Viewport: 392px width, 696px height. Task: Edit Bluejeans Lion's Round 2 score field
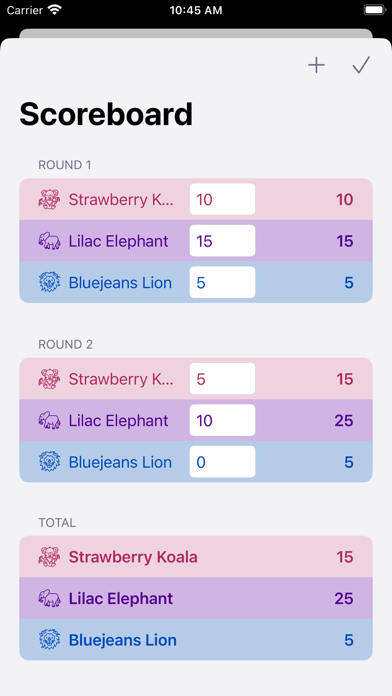(x=222, y=462)
